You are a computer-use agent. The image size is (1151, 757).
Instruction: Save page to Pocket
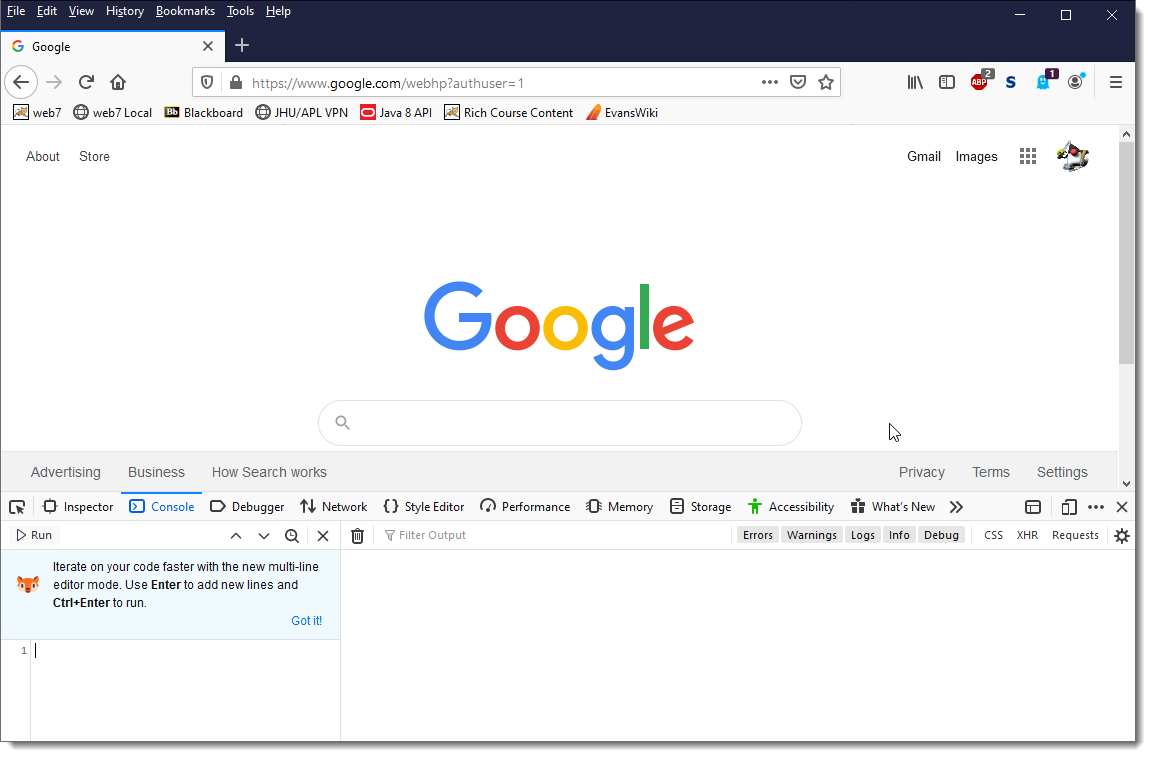coord(798,82)
